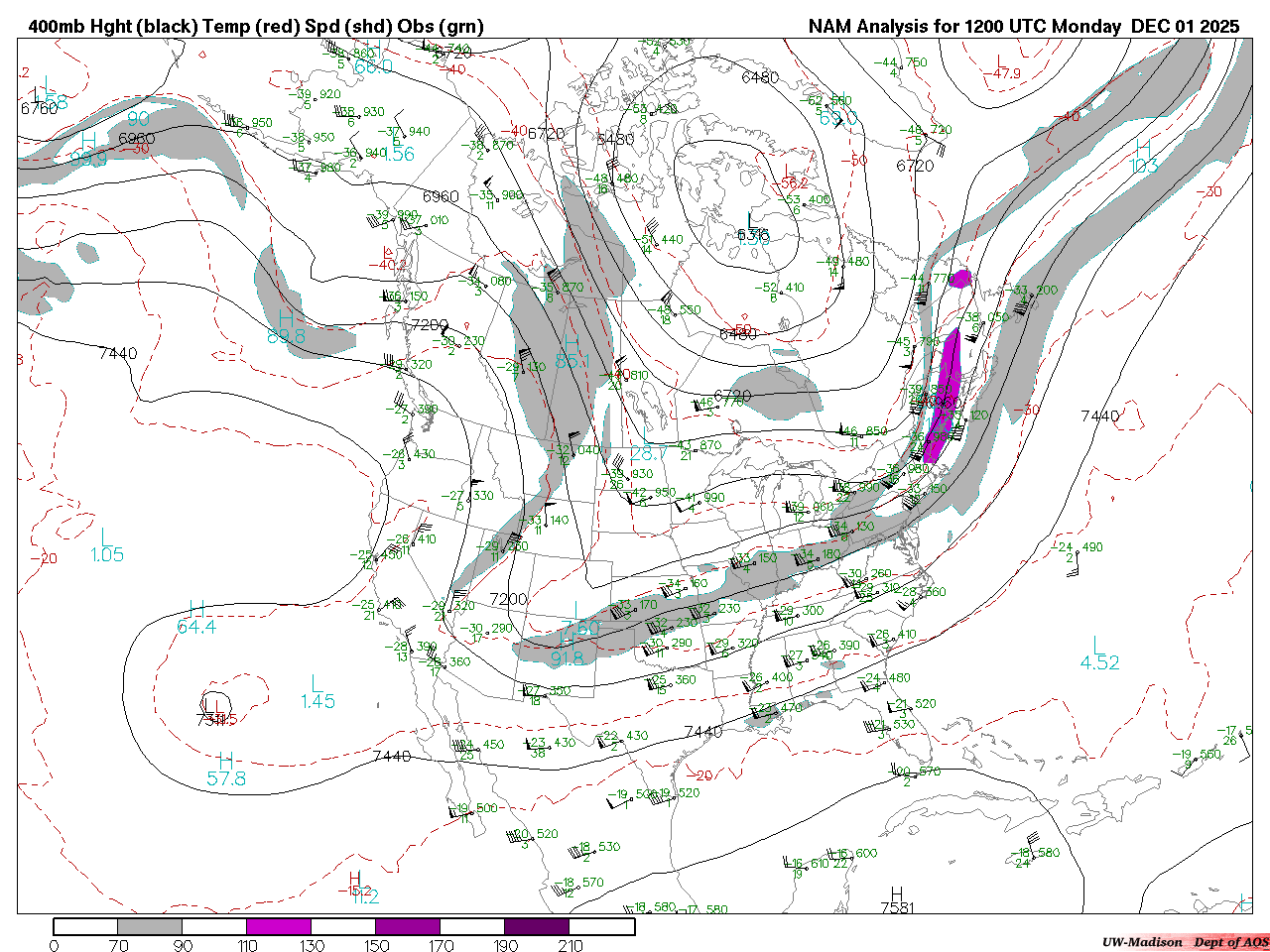Viewport: 1270px width, 952px height.
Task: Click the station observation "-49 480"
Action: (843, 262)
